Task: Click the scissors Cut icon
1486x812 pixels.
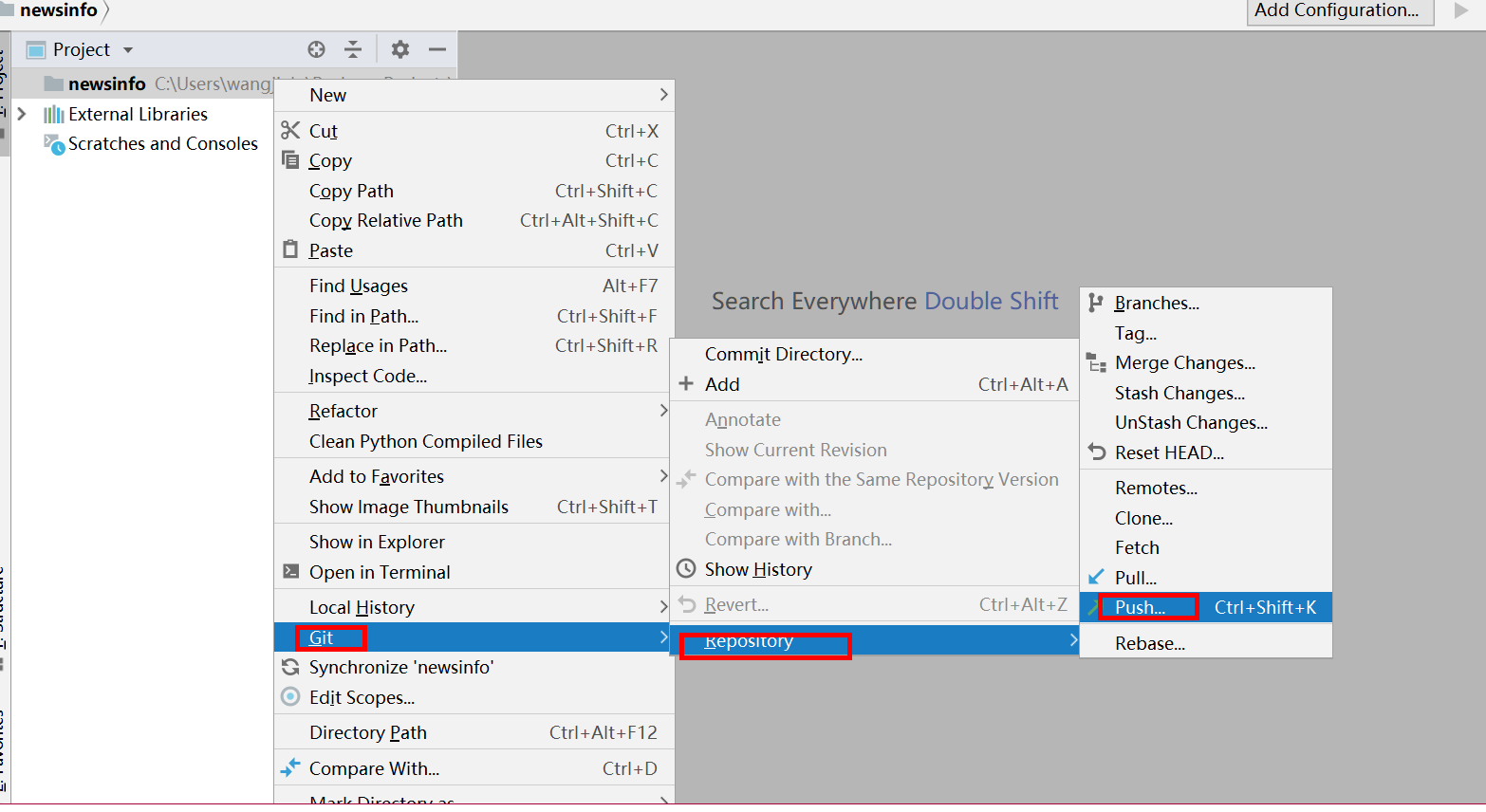Action: tap(290, 130)
